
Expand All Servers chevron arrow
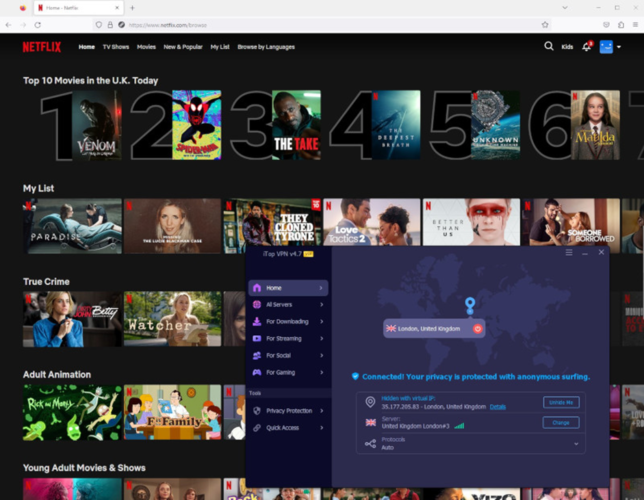[x=322, y=305]
